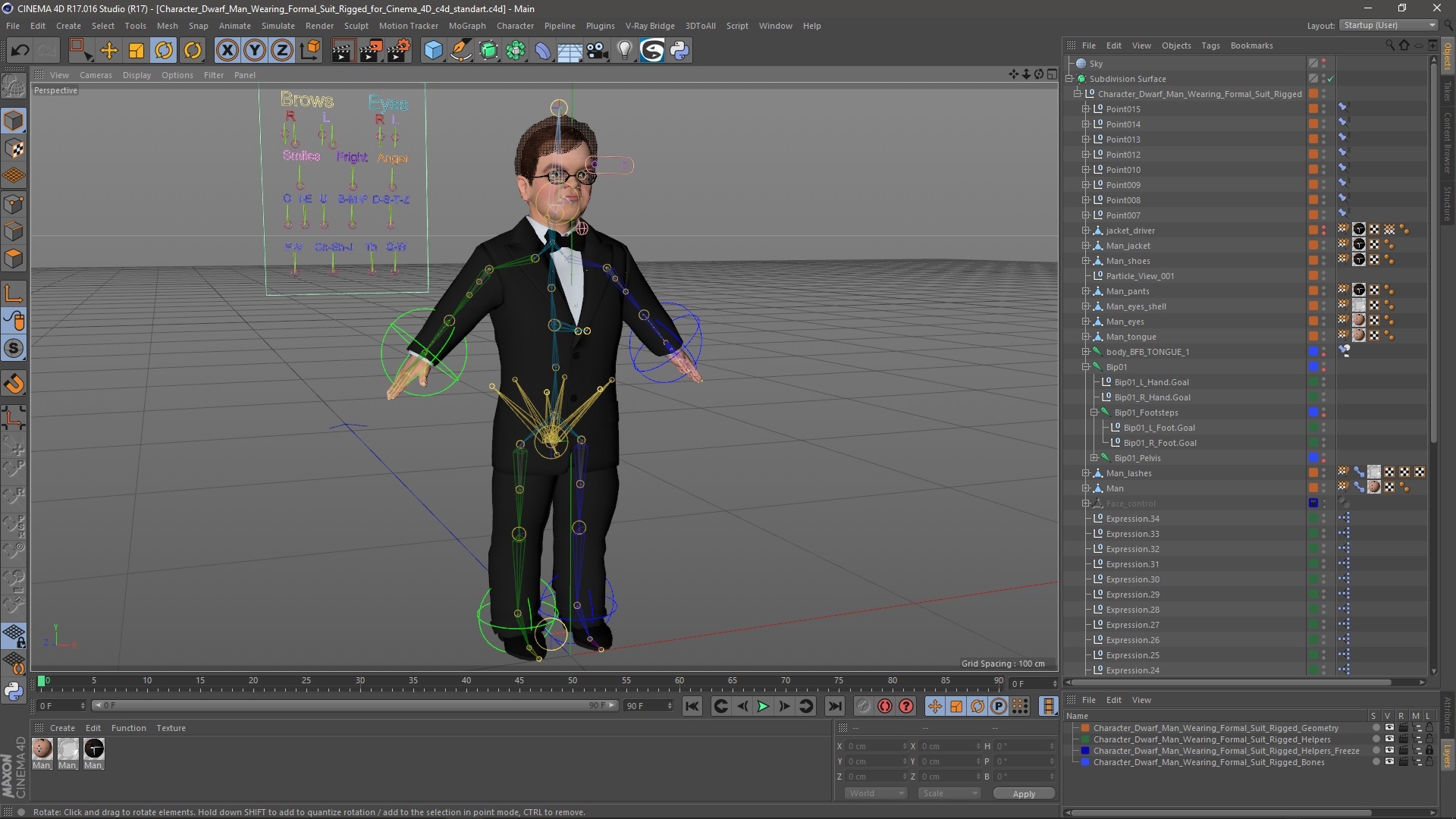Collapse the Subdivision Surface object
Image resolution: width=1456 pixels, height=819 pixels.
[1069, 79]
